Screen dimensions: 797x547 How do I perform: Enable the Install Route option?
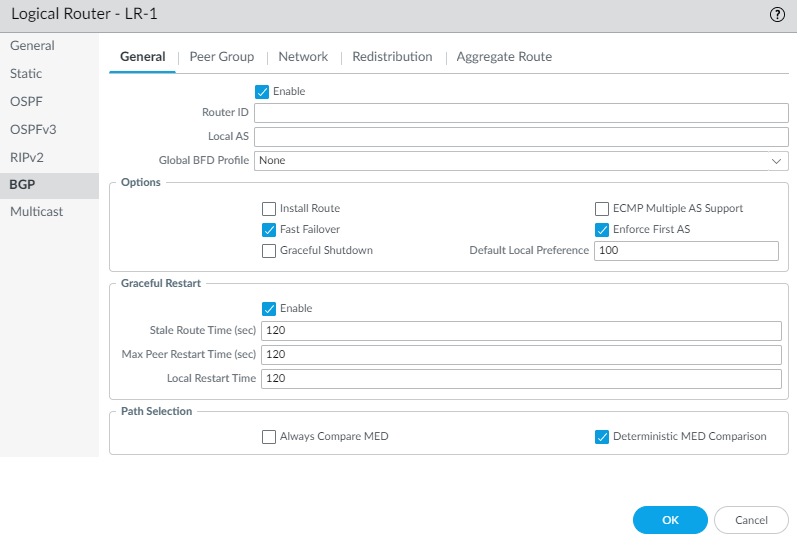(x=268, y=209)
